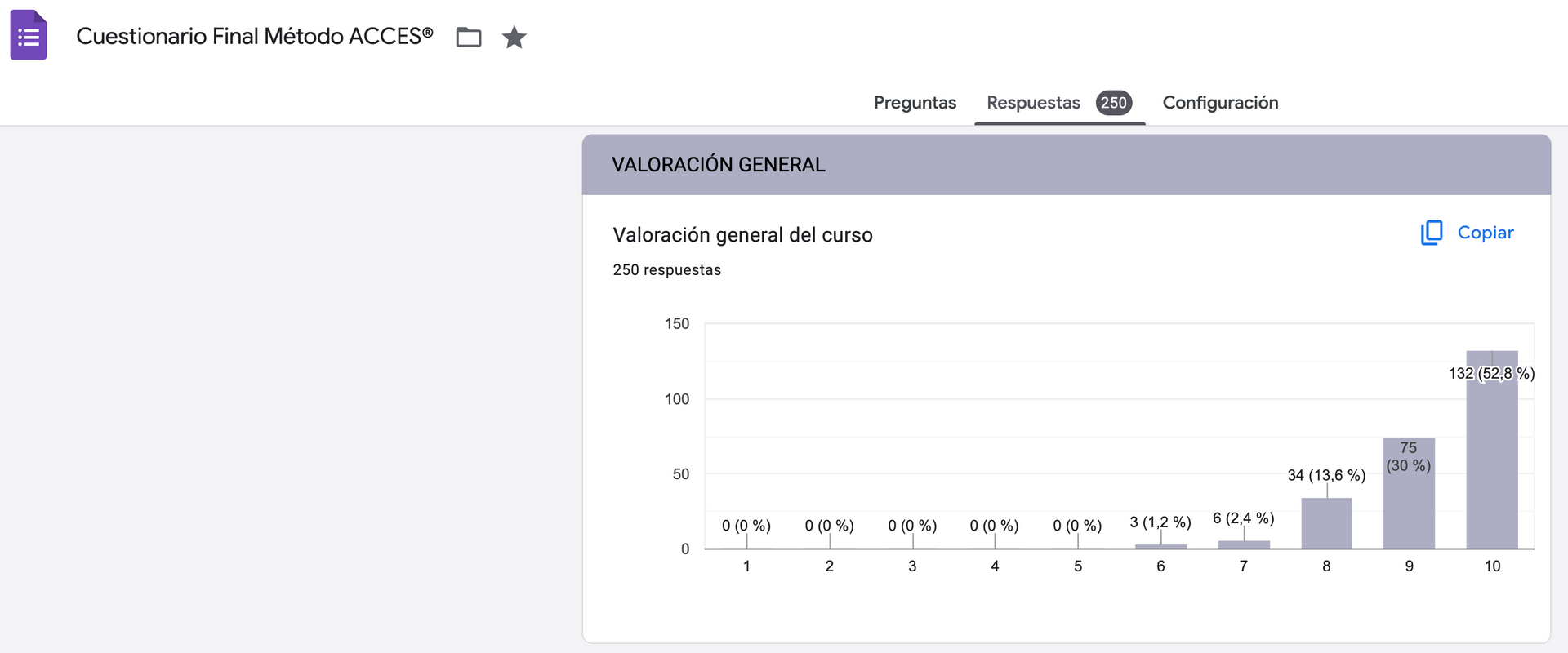
Task: Click the form title Cuestionario Final Método ACCES
Action: click(x=254, y=37)
